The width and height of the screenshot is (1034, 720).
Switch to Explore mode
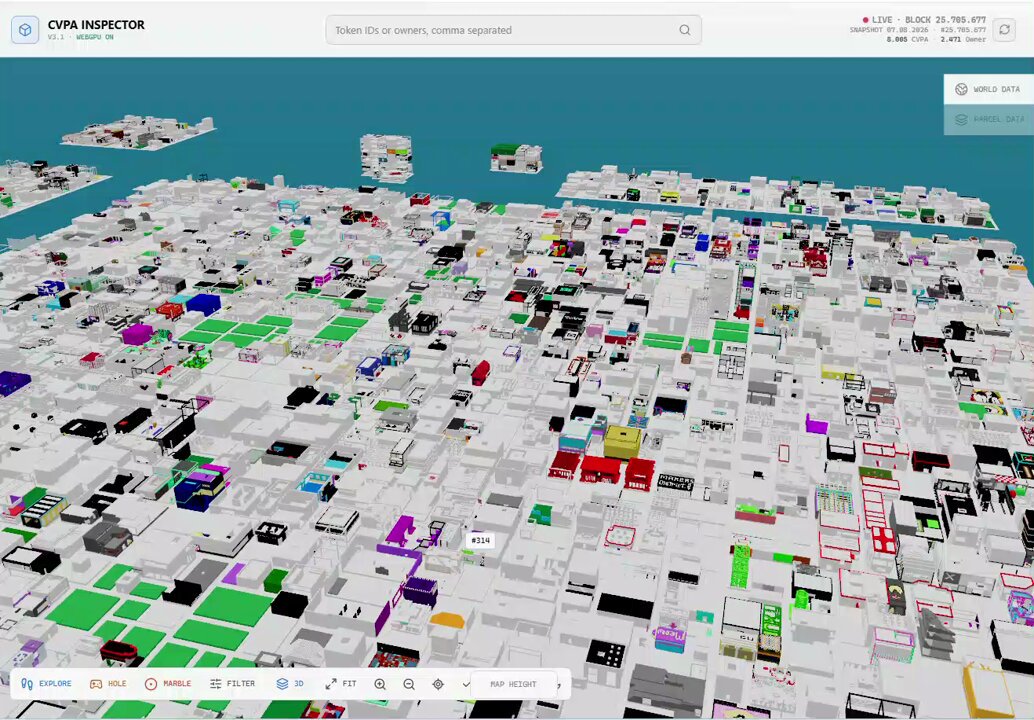(x=46, y=684)
